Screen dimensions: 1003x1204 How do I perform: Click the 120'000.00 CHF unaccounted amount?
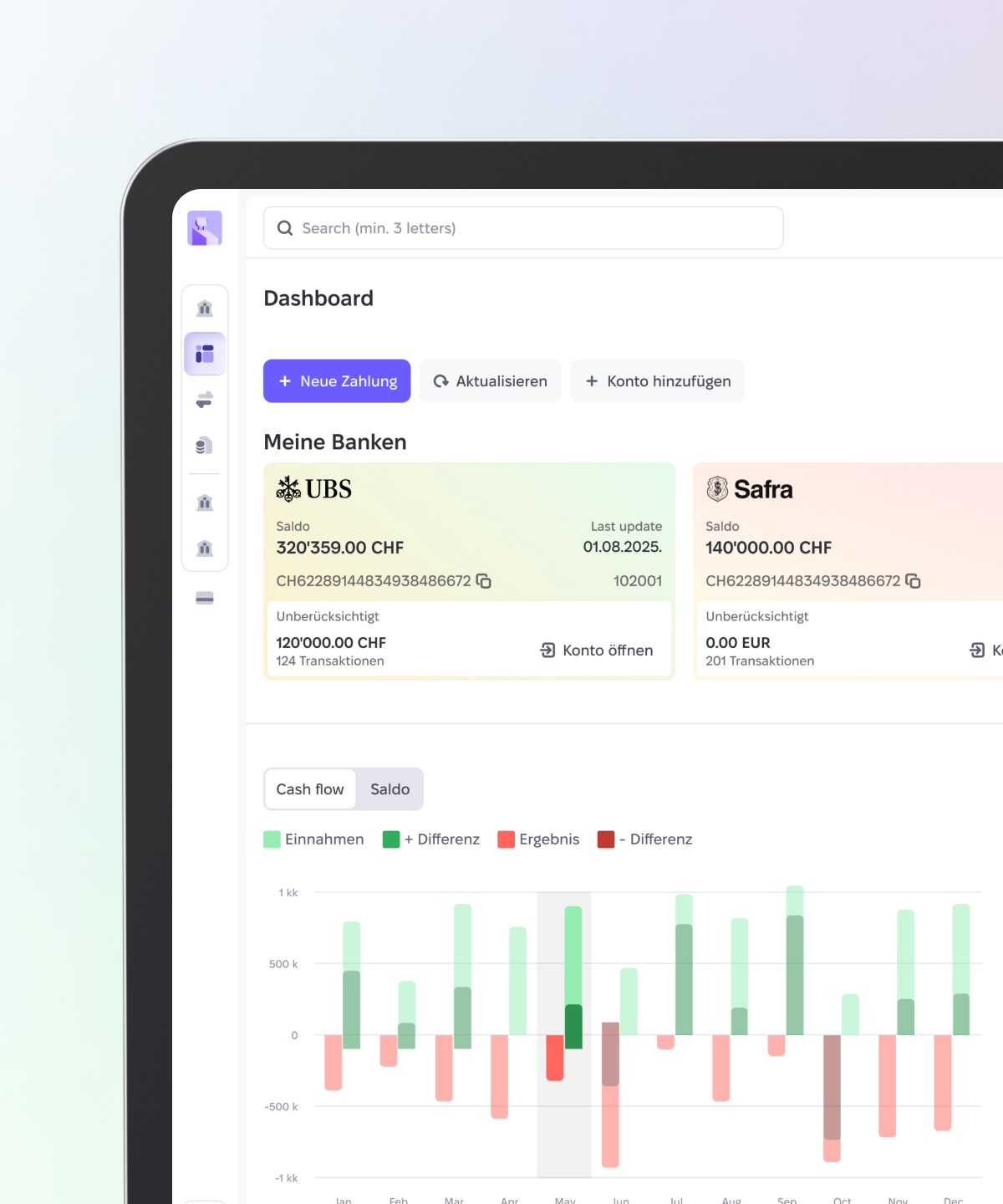point(331,642)
